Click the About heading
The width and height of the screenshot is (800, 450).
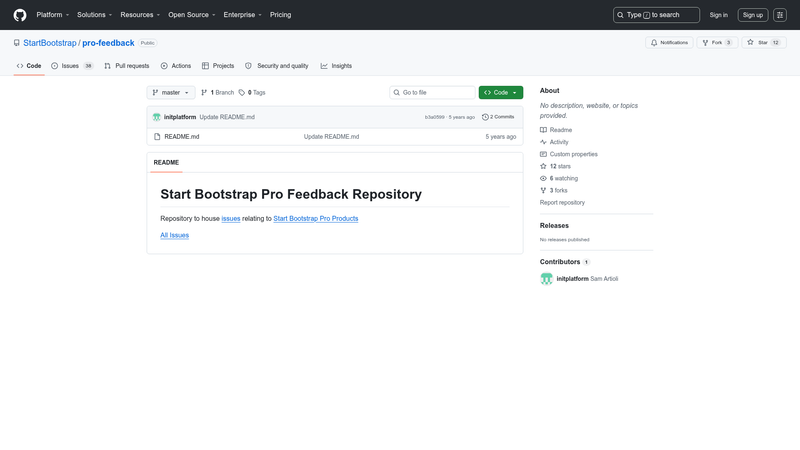coord(549,90)
